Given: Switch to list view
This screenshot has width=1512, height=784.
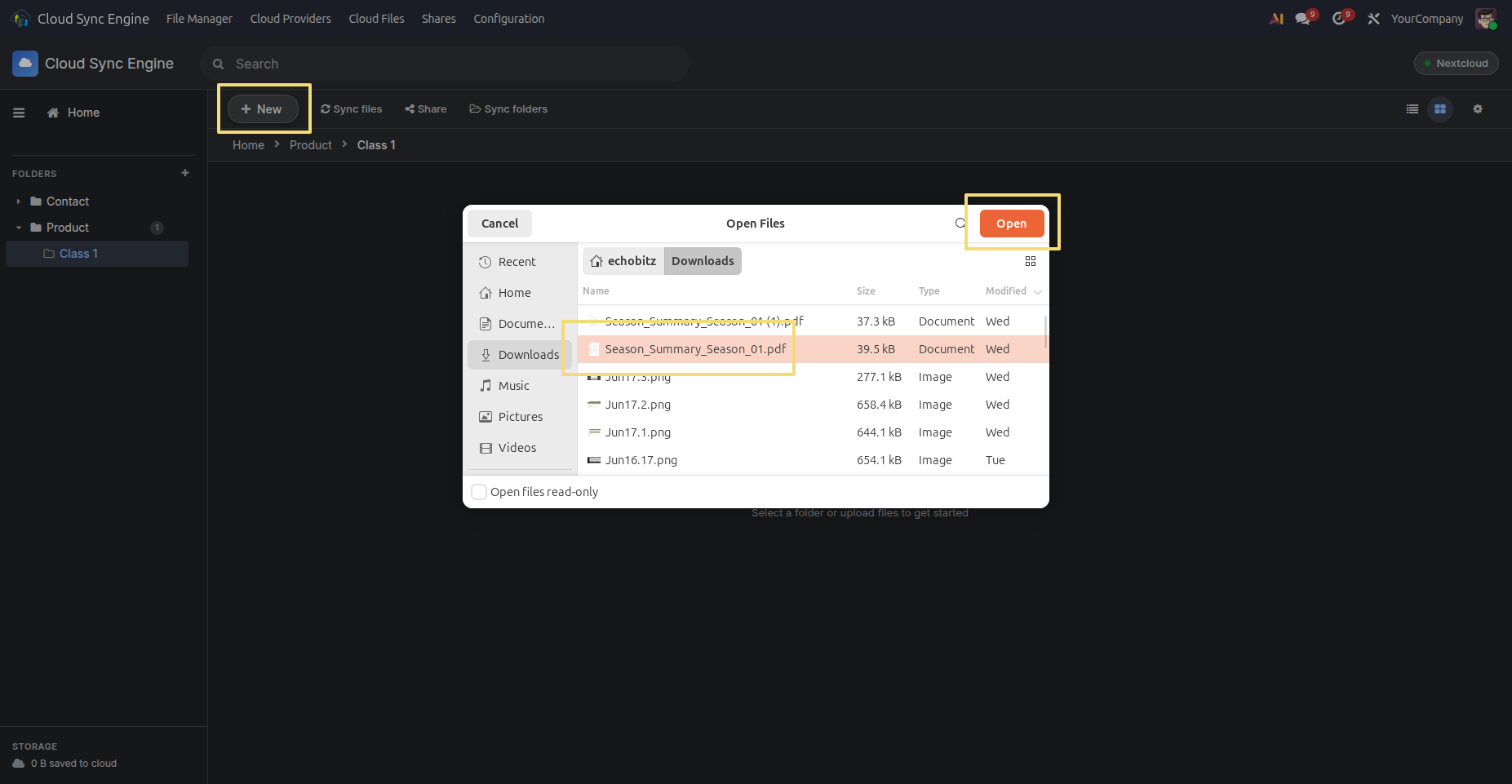Looking at the screenshot, I should point(1412,109).
